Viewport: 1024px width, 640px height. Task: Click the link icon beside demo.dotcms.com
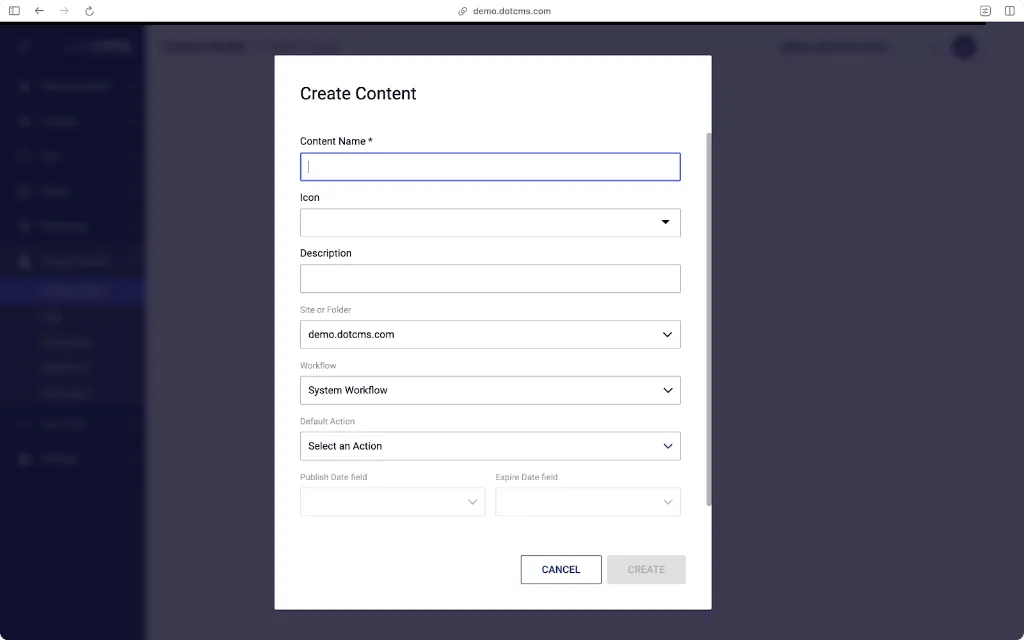pyautogui.click(x=463, y=11)
